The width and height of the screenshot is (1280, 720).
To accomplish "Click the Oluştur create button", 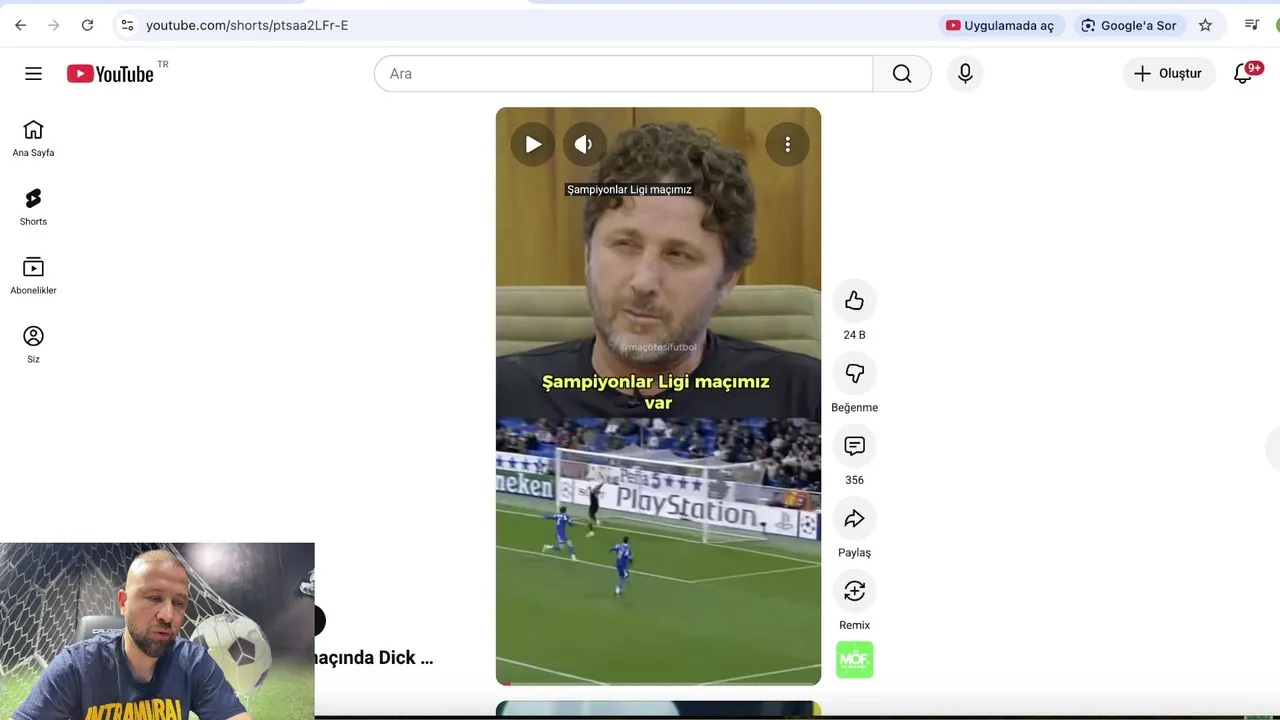I will [1168, 74].
